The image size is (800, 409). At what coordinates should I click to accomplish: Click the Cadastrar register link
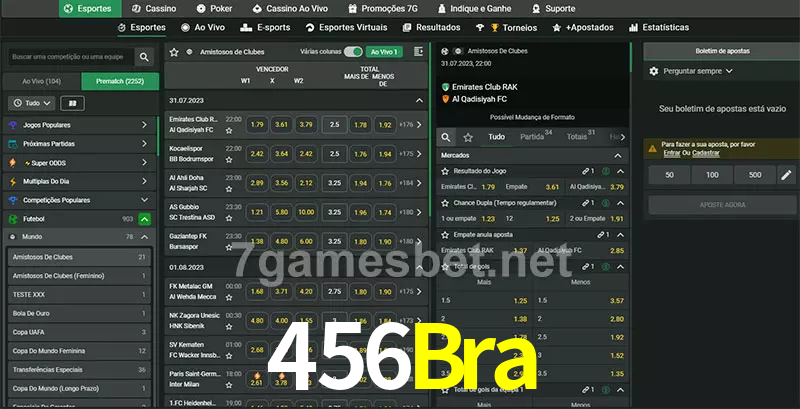[706, 153]
